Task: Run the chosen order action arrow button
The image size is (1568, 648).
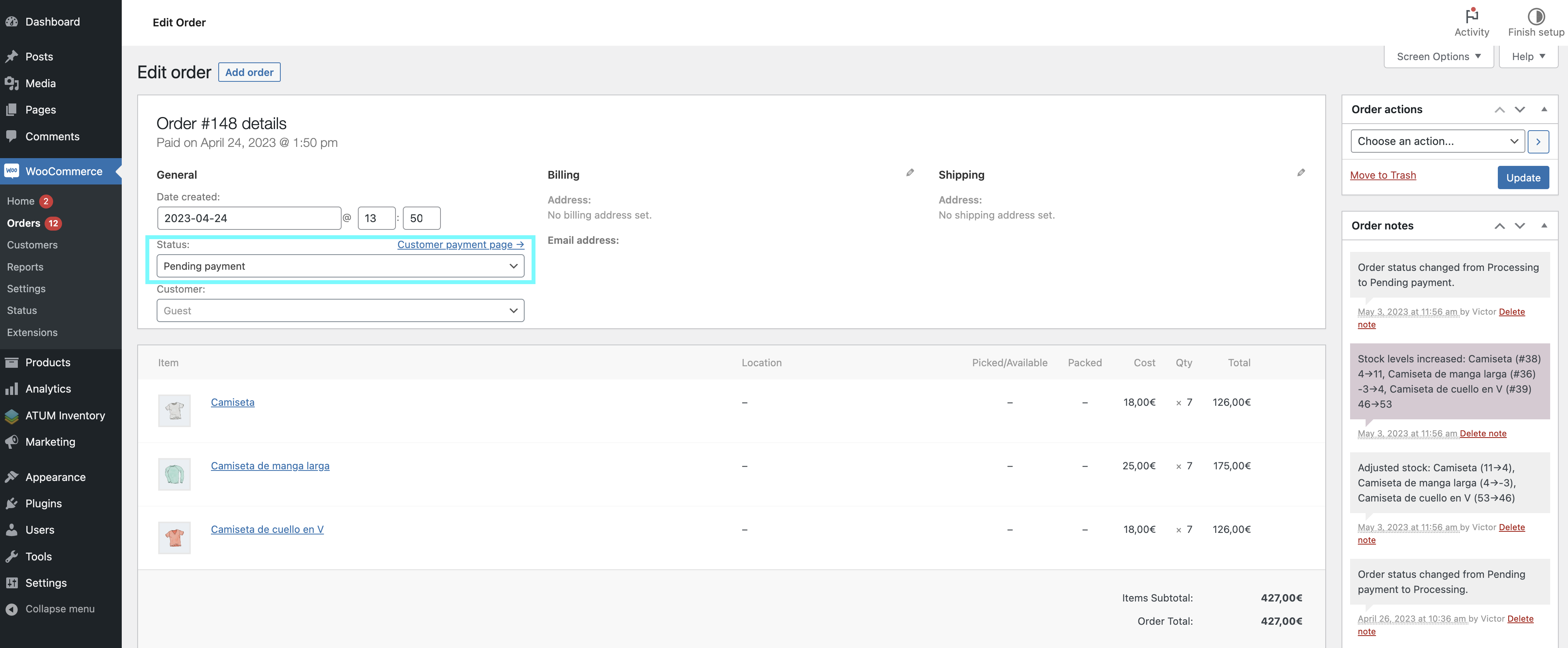Action: pos(1538,141)
